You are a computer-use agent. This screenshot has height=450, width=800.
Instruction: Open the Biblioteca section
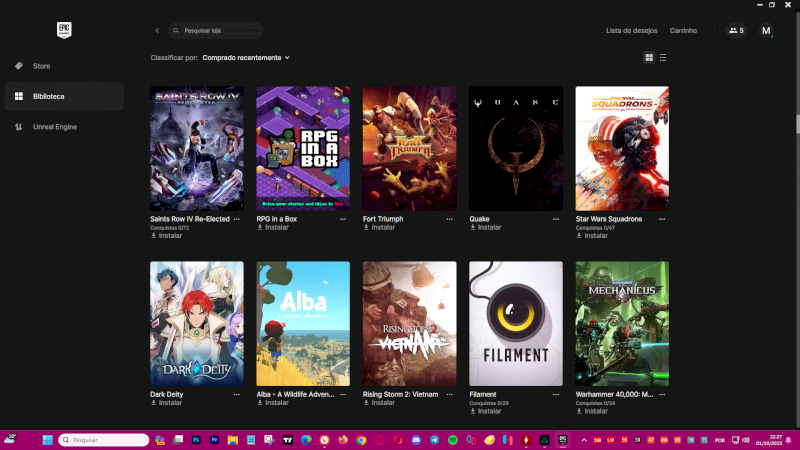click(x=64, y=96)
